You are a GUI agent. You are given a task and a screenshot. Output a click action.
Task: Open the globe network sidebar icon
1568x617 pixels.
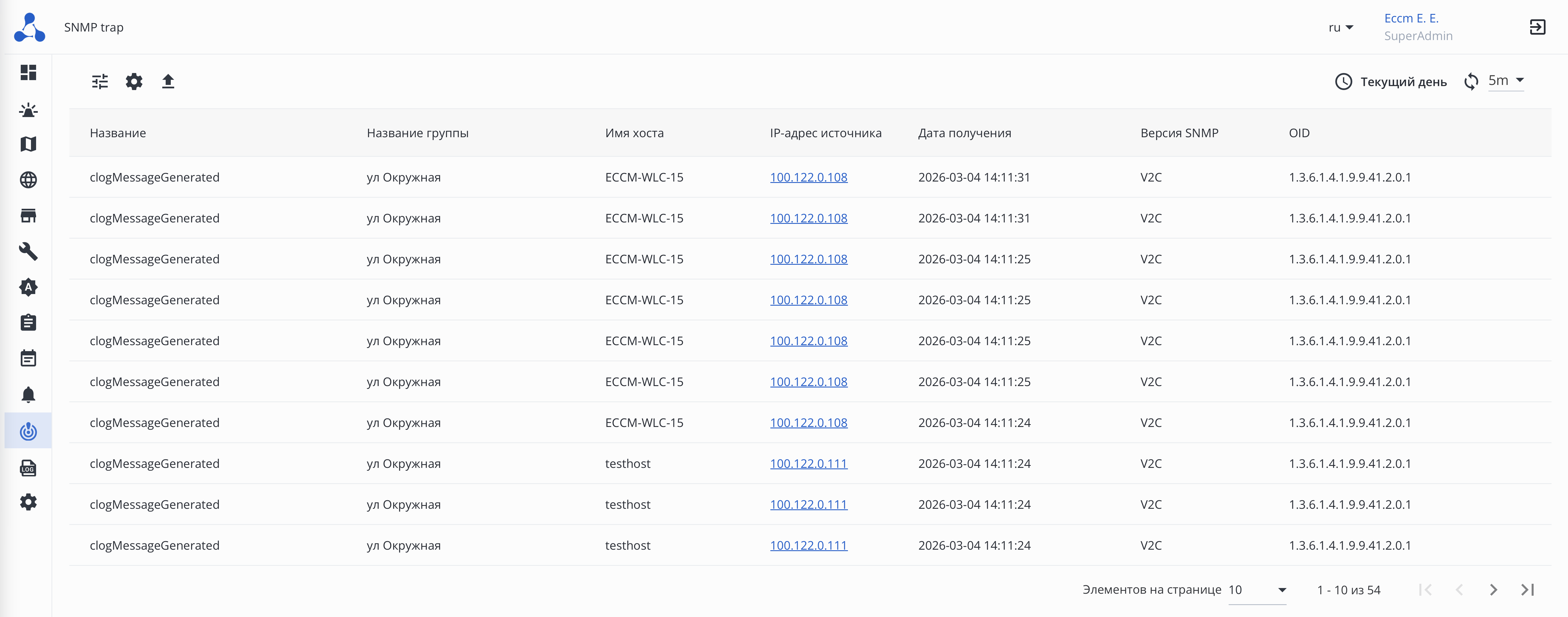tap(29, 180)
